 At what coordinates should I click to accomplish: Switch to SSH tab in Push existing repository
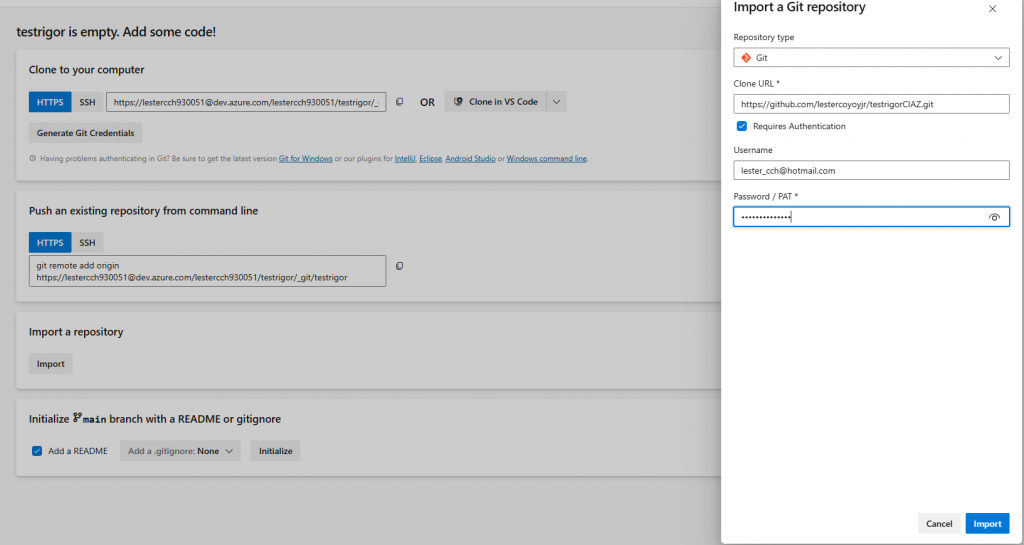(88, 243)
